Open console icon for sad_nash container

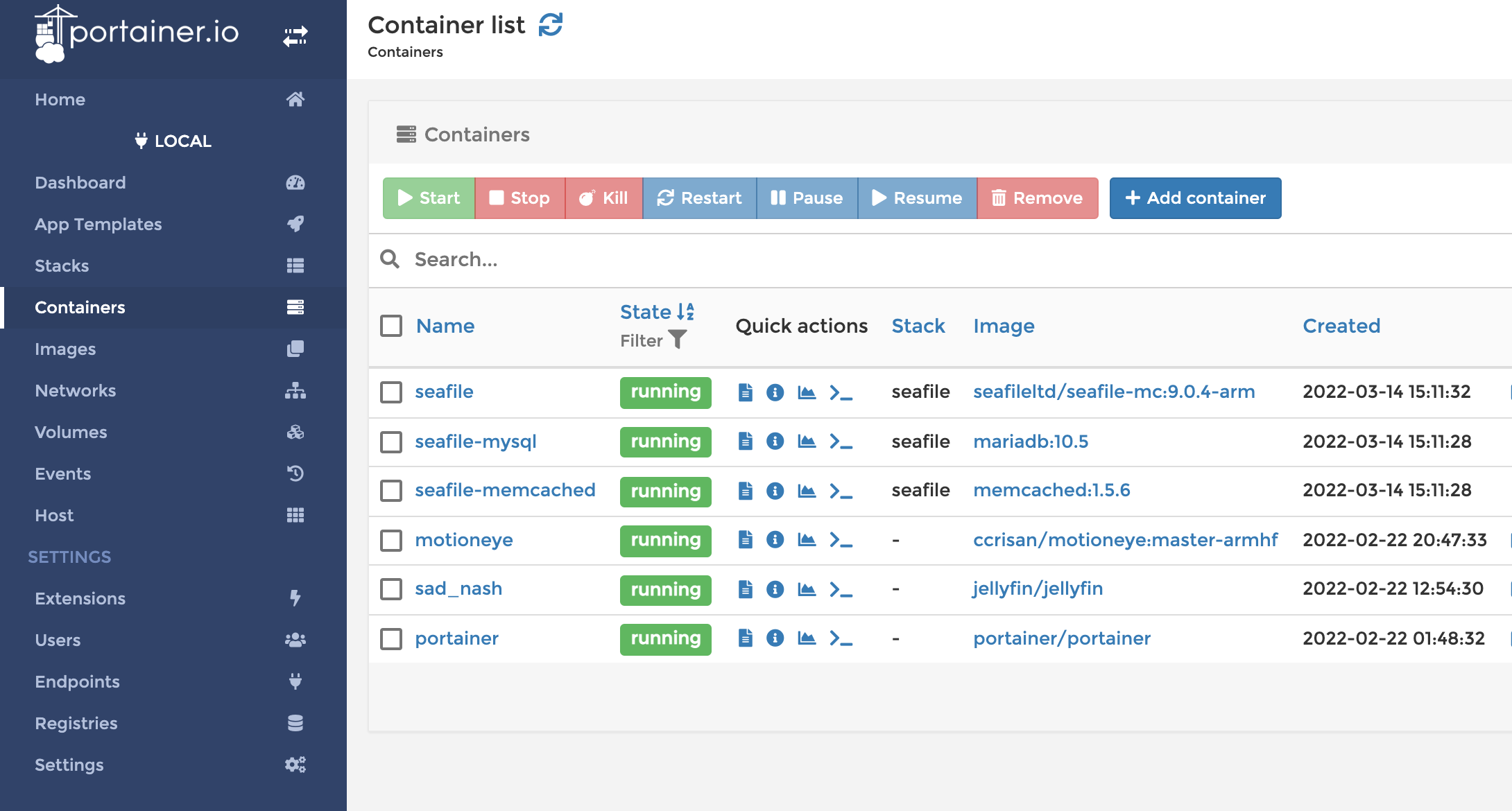[841, 589]
